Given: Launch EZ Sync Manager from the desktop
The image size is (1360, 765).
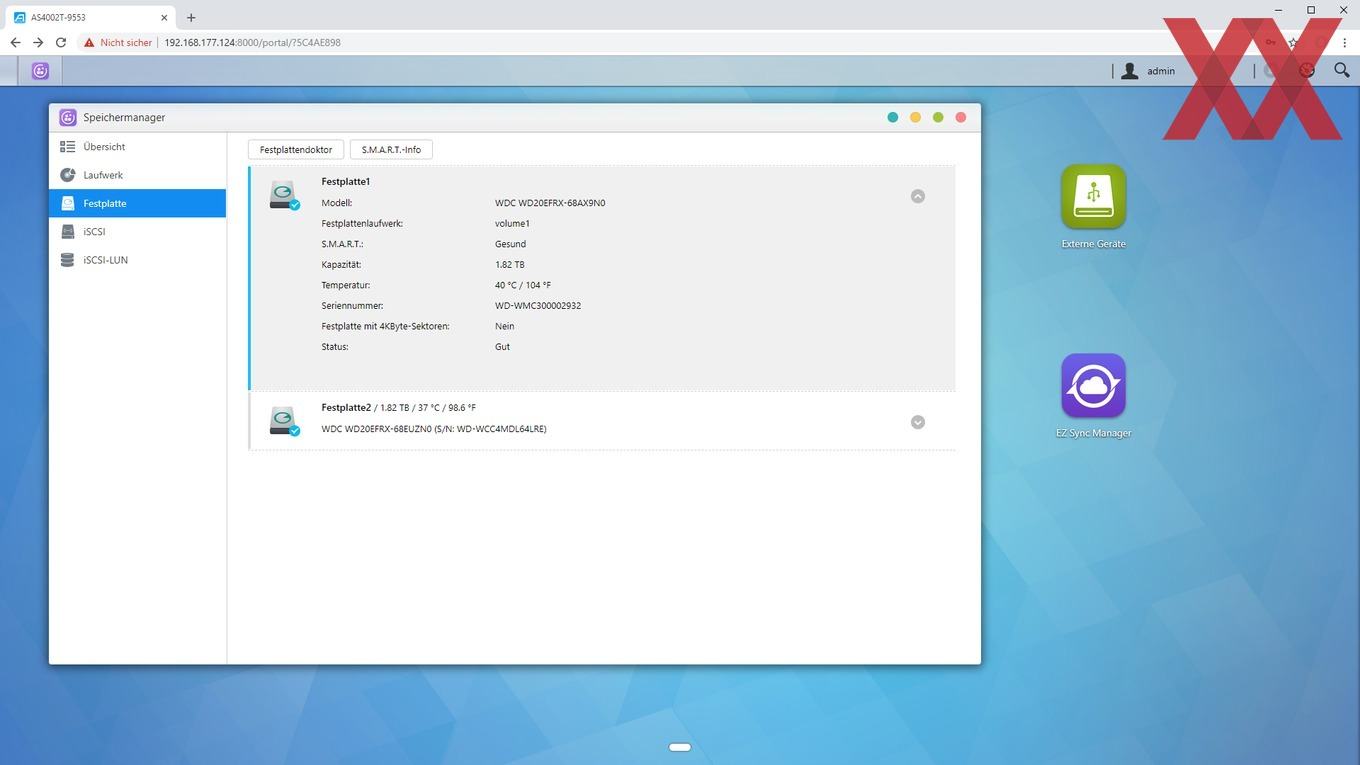Looking at the screenshot, I should click(1093, 385).
